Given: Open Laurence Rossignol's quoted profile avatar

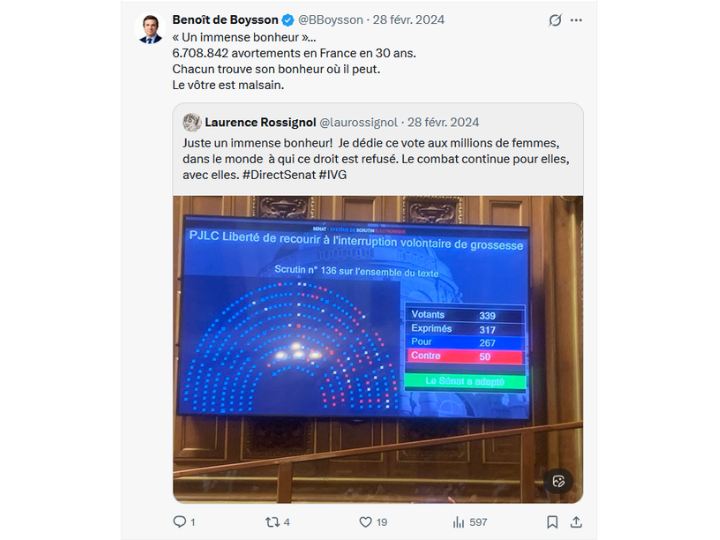Looking at the screenshot, I should pyautogui.click(x=192, y=123).
